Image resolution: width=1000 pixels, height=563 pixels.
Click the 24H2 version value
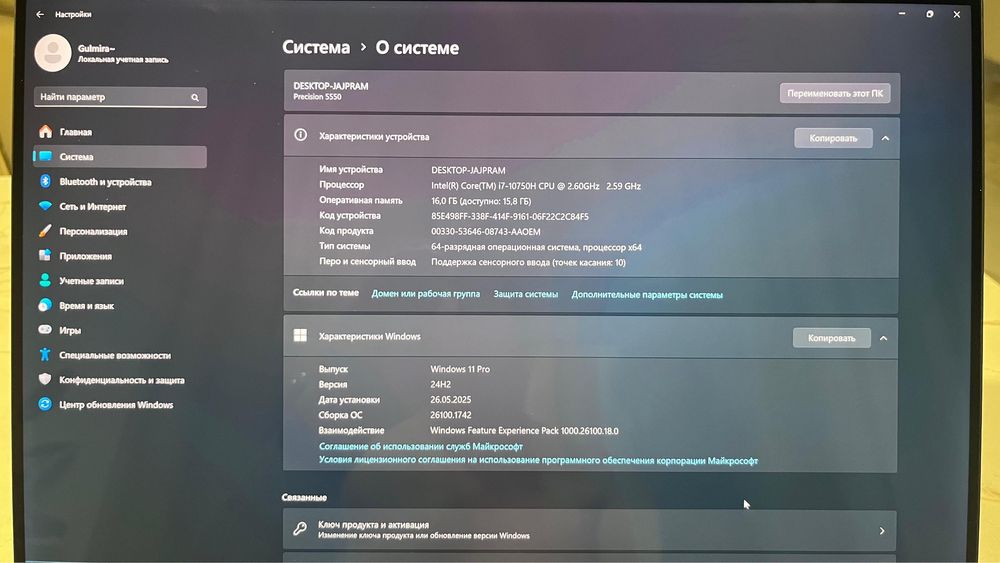[x=440, y=384]
